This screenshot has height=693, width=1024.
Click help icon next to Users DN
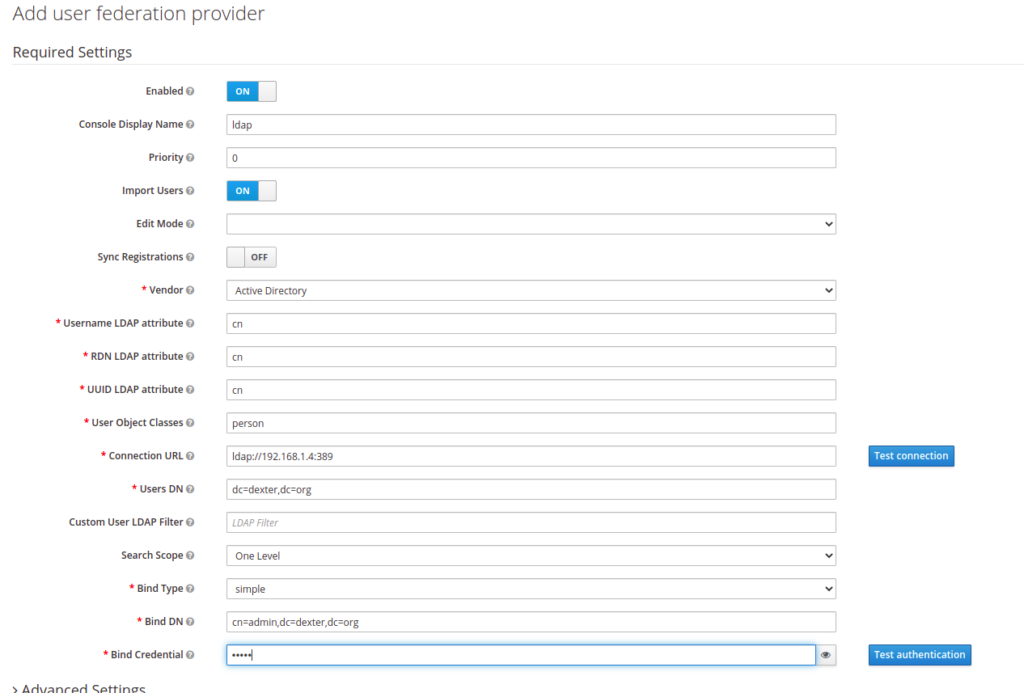click(x=190, y=489)
